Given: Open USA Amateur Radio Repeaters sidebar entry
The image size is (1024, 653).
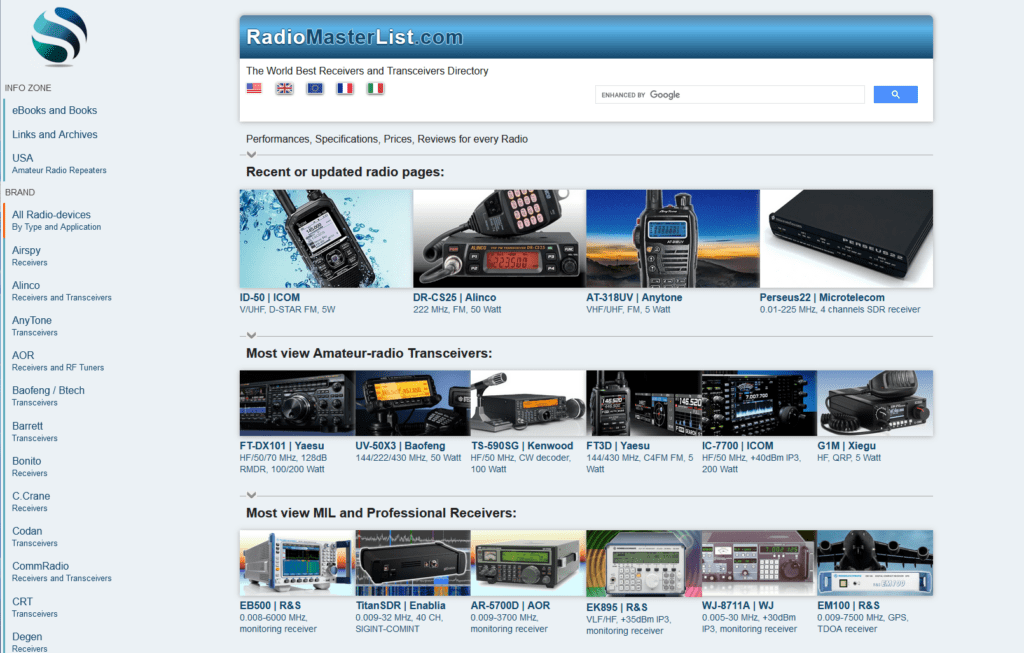Looking at the screenshot, I should point(59,163).
